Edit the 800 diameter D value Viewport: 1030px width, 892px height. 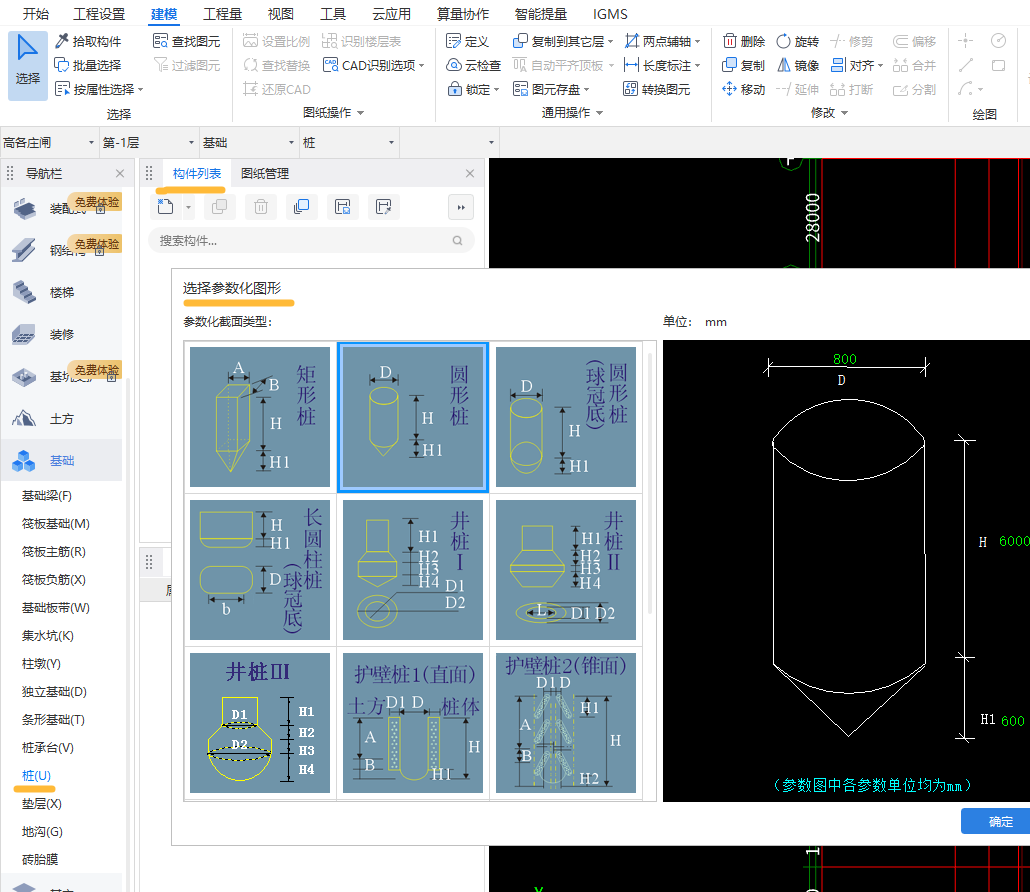(x=845, y=359)
